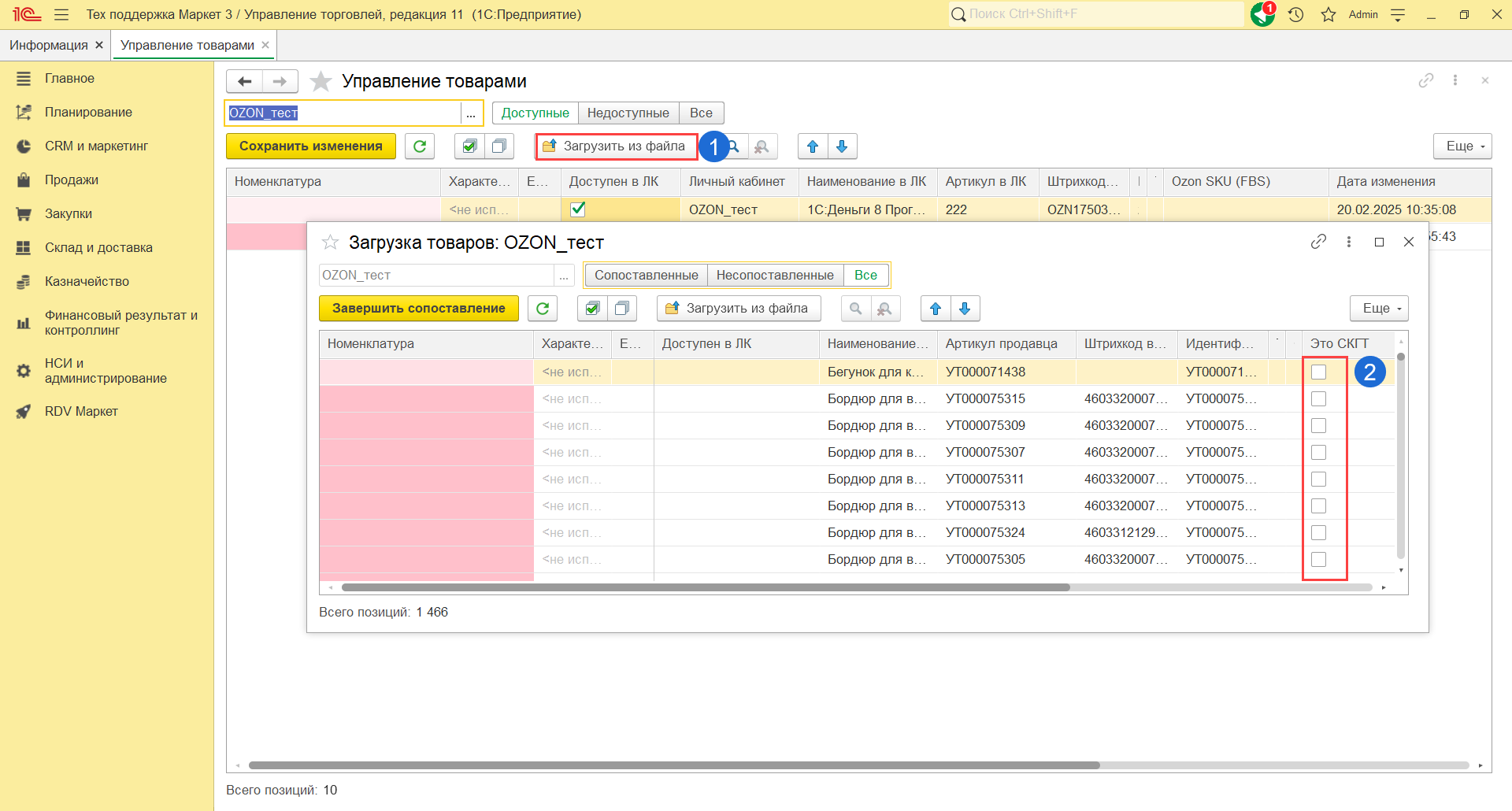Image resolution: width=1512 pixels, height=811 pixels.
Task: Tick Это СКГТ for УТ000075311 row
Action: (1319, 480)
